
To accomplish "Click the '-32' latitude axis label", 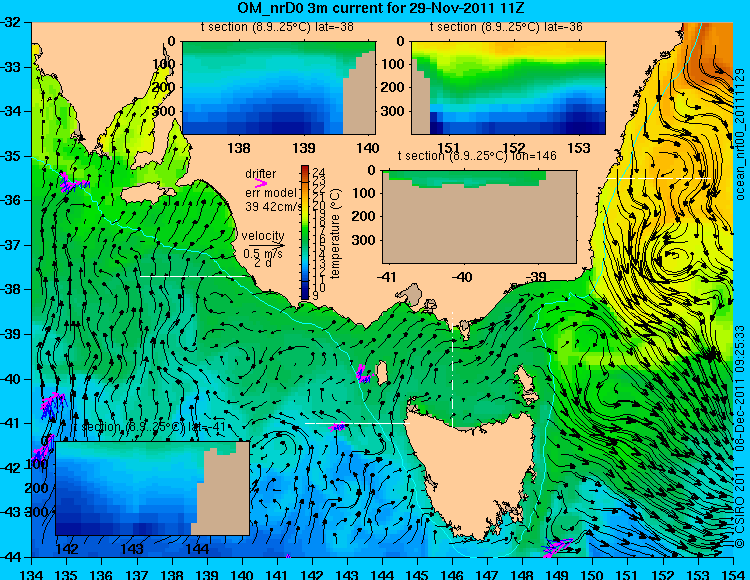I will [x=10, y=22].
